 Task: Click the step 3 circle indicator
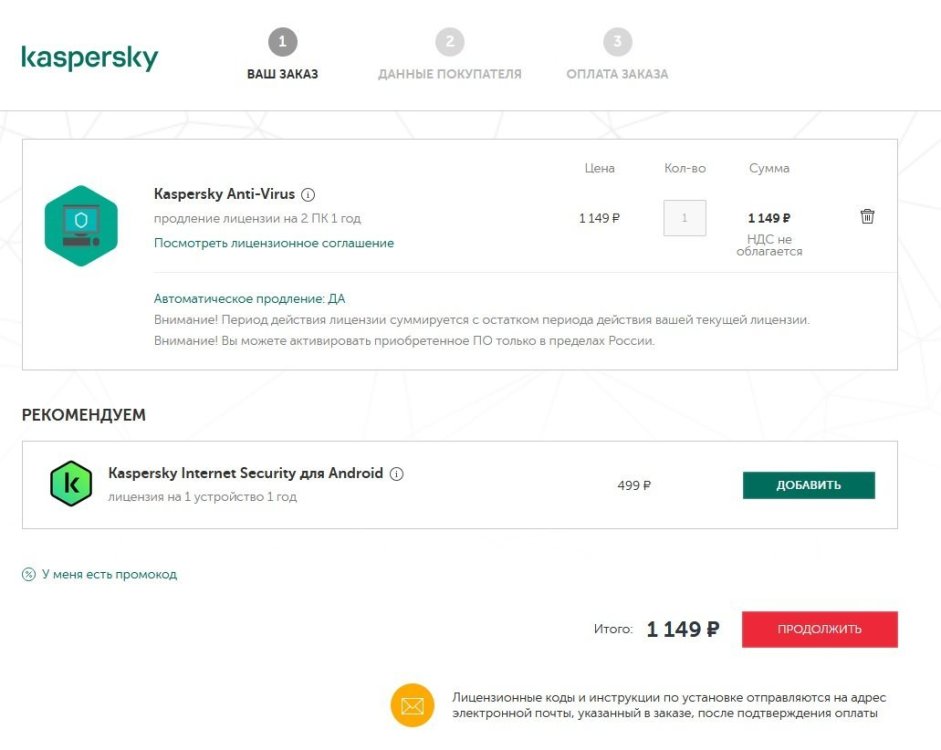pos(617,41)
